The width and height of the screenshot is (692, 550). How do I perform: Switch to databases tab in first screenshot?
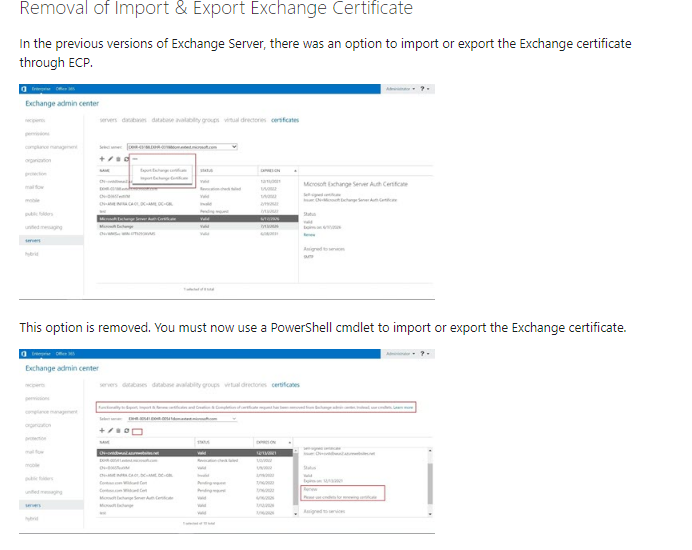[134, 120]
